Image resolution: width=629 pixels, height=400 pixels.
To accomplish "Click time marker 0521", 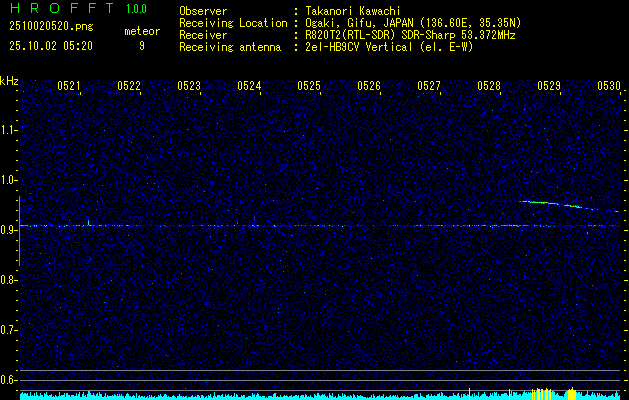I will (x=69, y=85).
